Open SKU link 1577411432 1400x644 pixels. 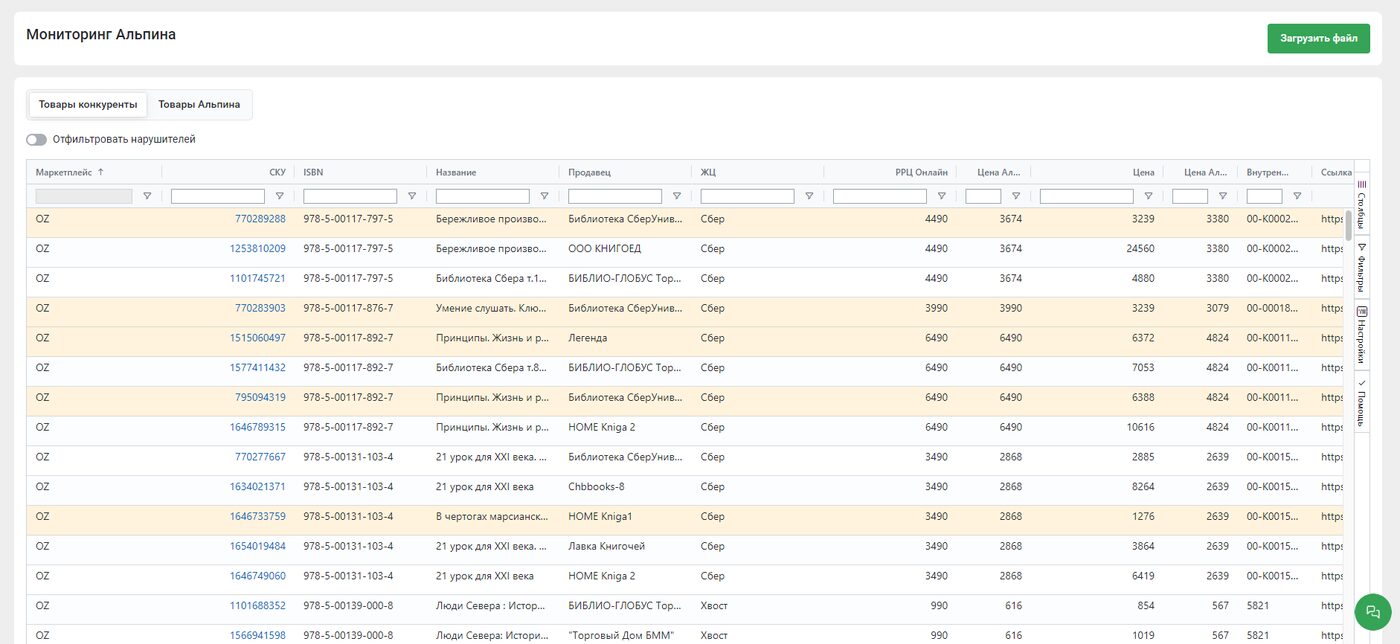[257, 368]
